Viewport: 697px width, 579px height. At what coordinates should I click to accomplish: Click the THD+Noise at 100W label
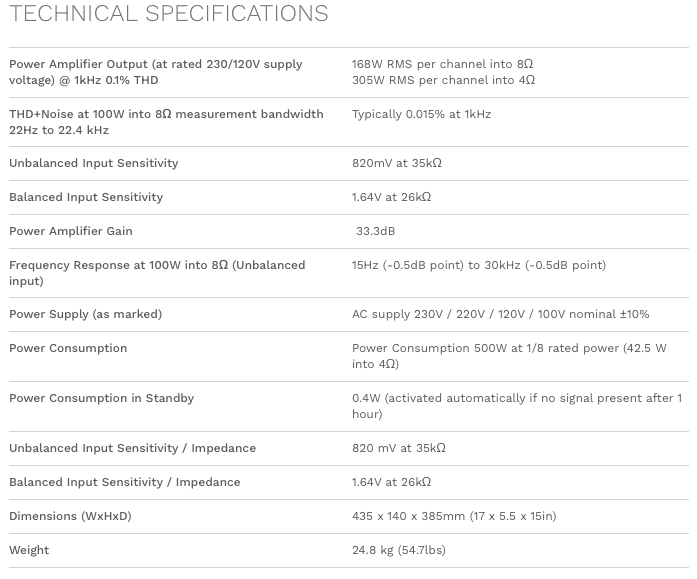[166, 122]
